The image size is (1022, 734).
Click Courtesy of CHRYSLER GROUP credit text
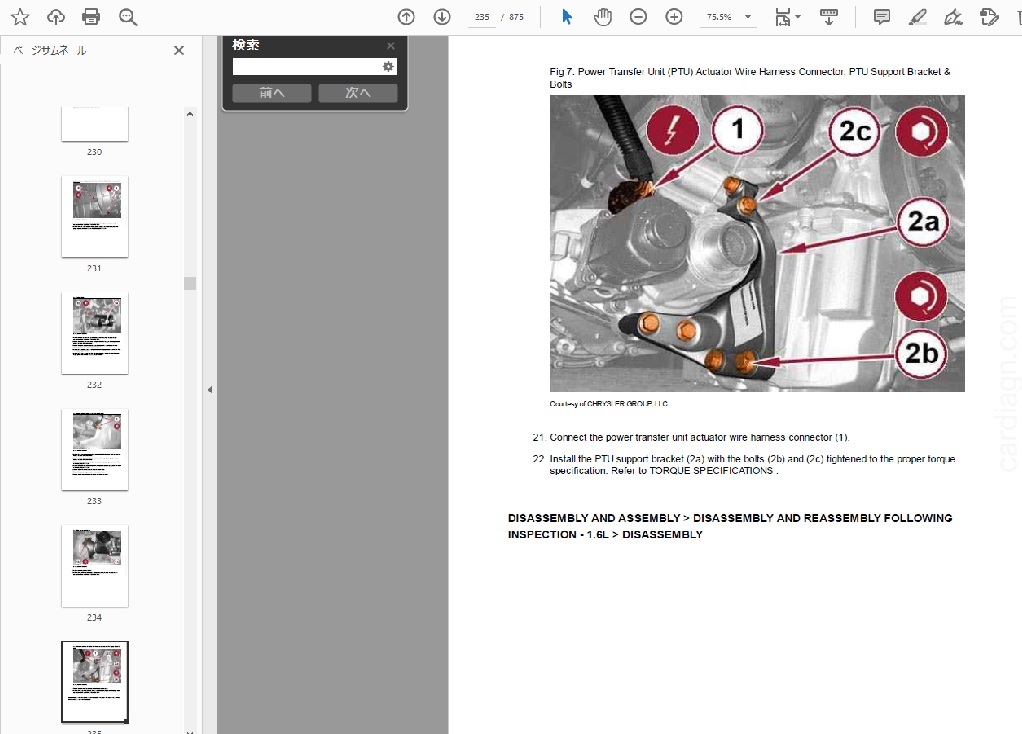[609, 404]
